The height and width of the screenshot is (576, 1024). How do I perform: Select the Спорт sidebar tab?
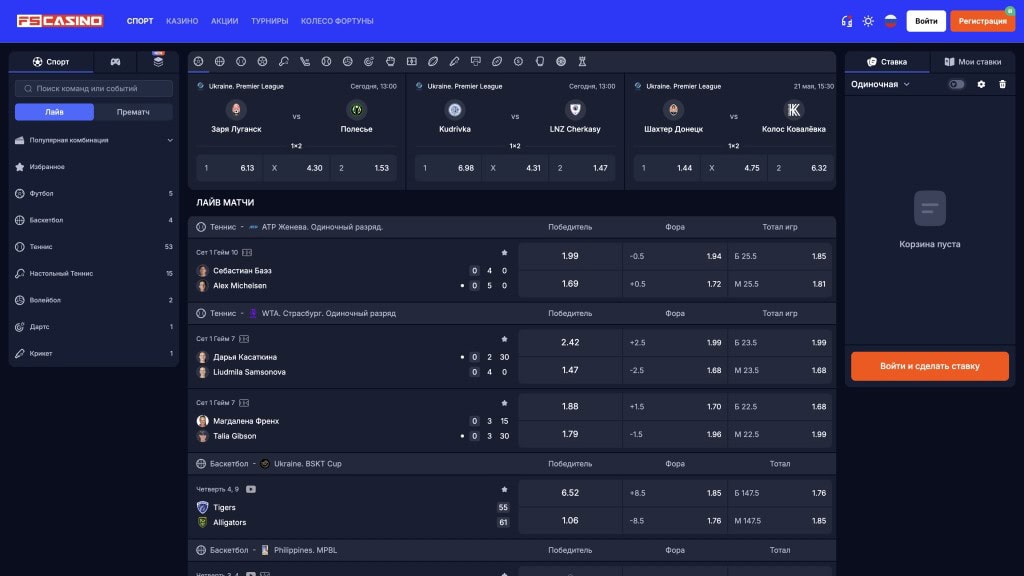point(51,61)
